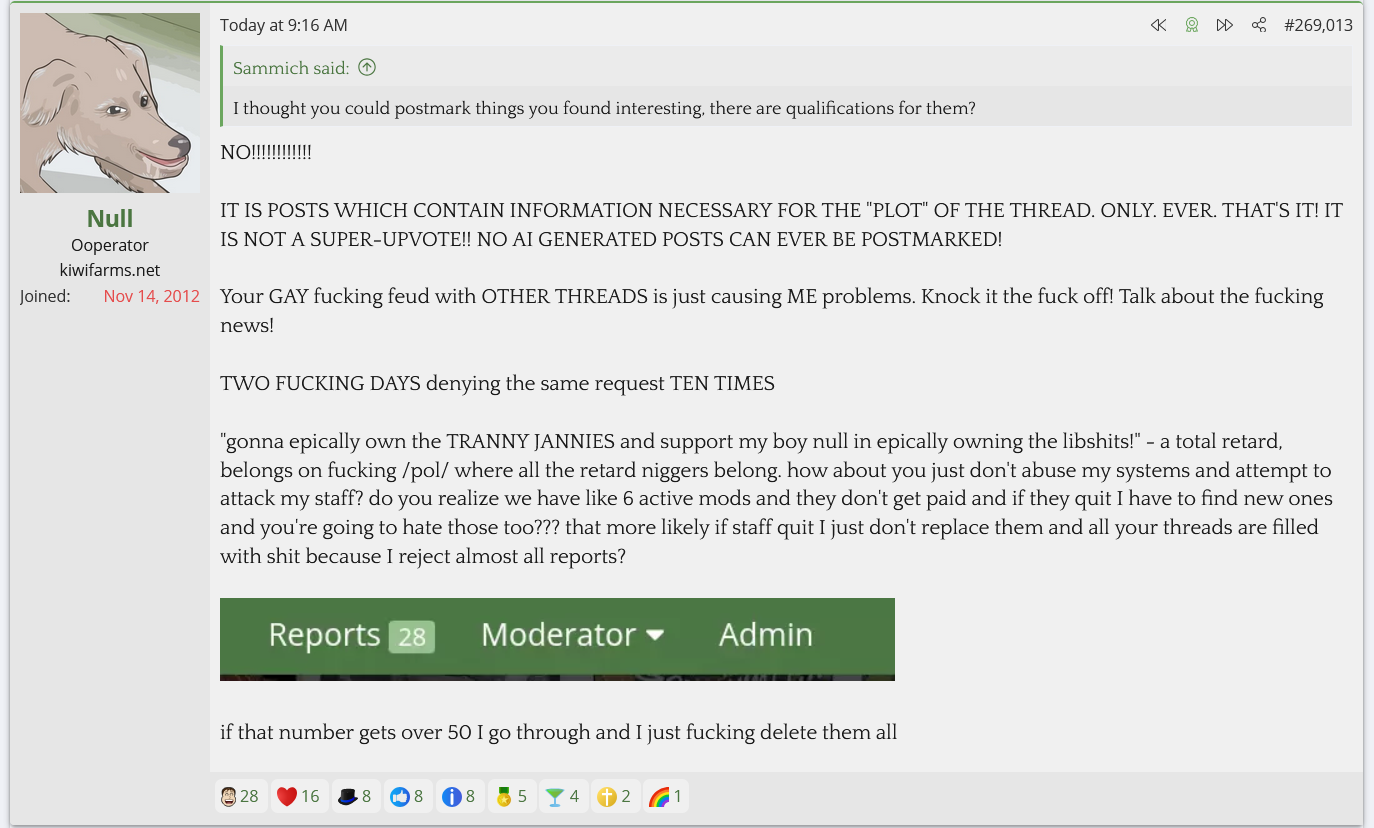This screenshot has height=828, width=1374.
Task: Jump to next post arrows icon
Action: tap(1224, 25)
